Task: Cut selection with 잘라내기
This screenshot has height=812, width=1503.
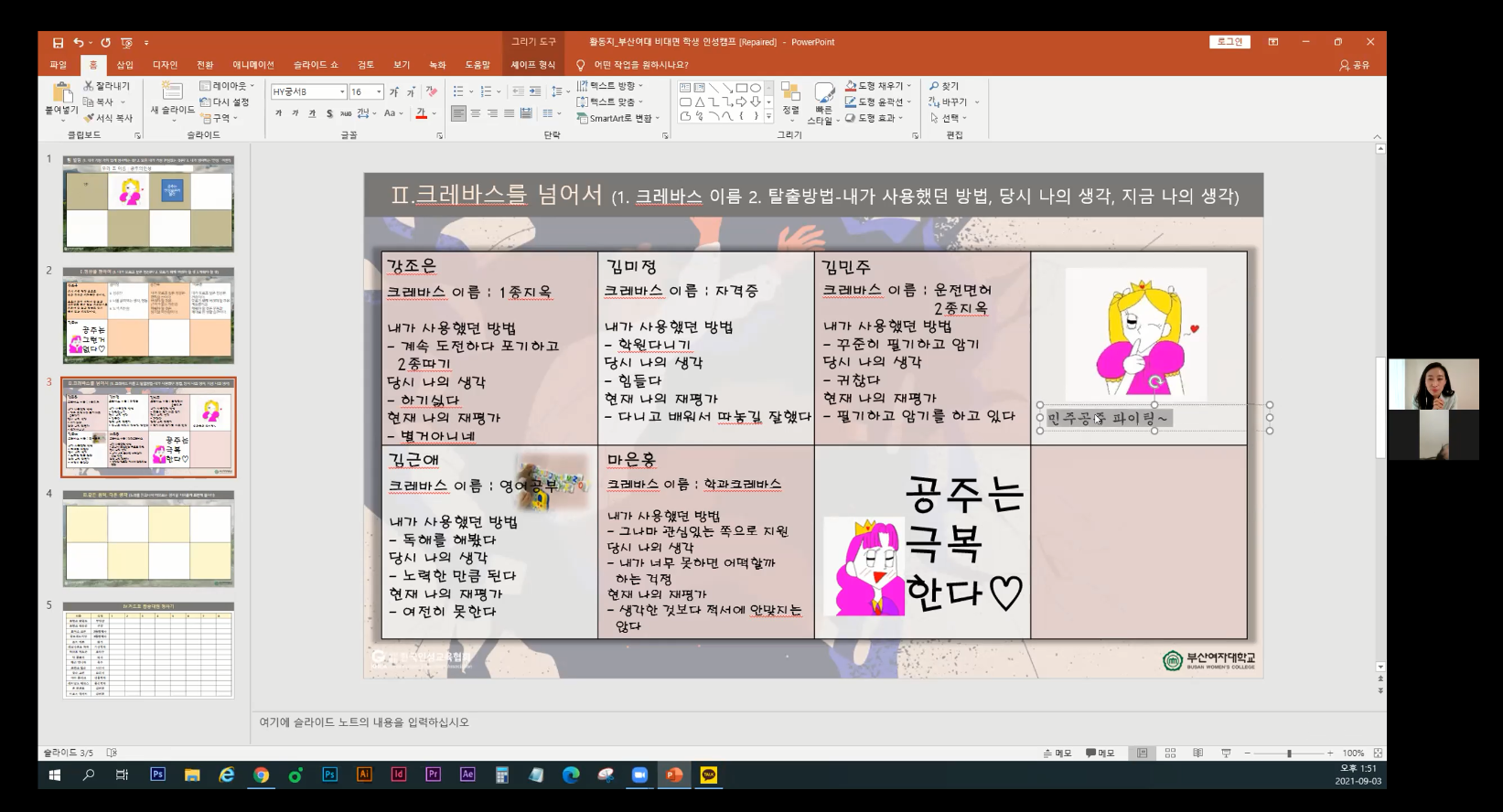Action: tap(107, 86)
